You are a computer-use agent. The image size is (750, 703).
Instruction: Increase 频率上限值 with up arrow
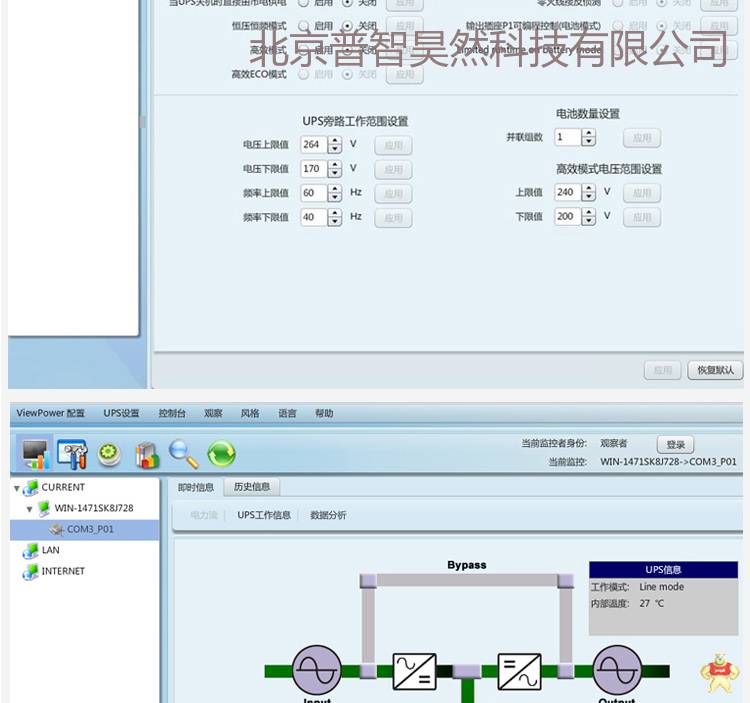(335, 189)
